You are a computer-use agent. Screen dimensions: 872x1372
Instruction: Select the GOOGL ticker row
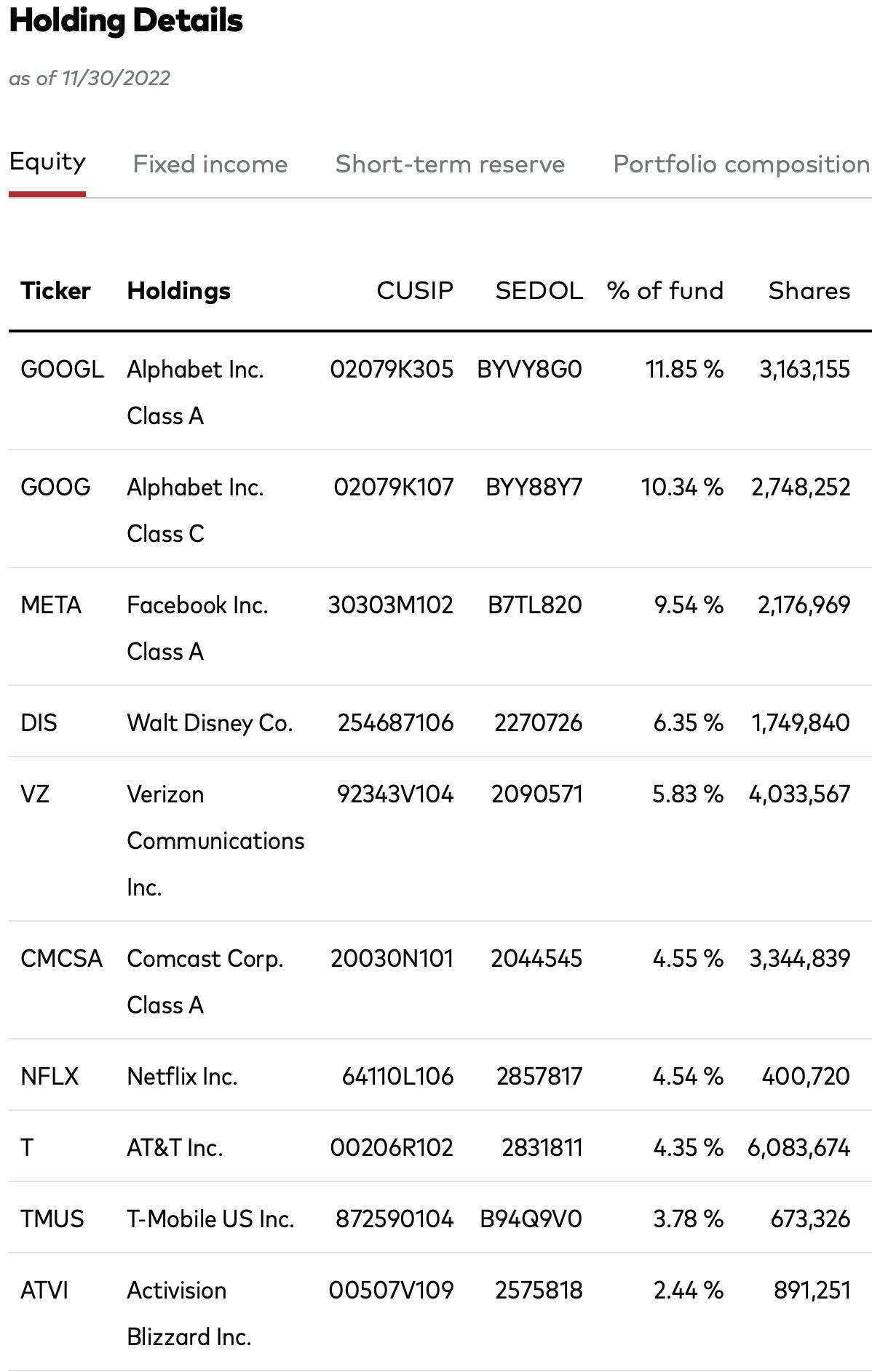440,391
